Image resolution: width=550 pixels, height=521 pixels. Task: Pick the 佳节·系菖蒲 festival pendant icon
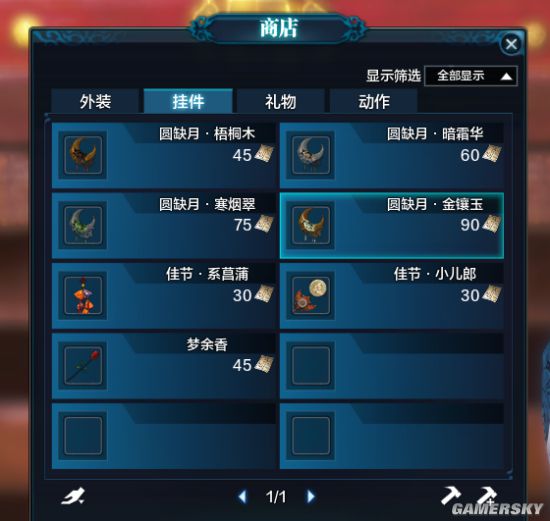(83, 295)
